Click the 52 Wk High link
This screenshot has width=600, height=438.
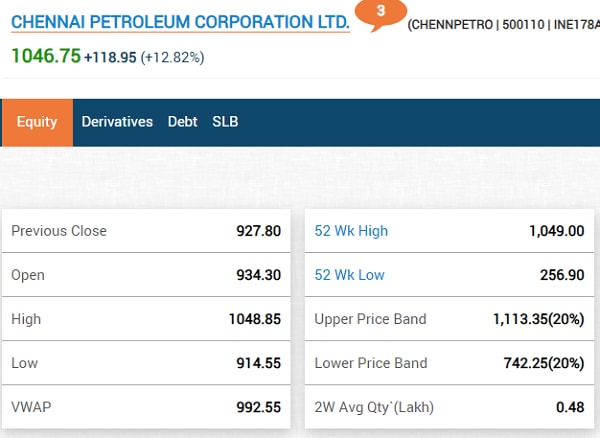pyautogui.click(x=351, y=231)
